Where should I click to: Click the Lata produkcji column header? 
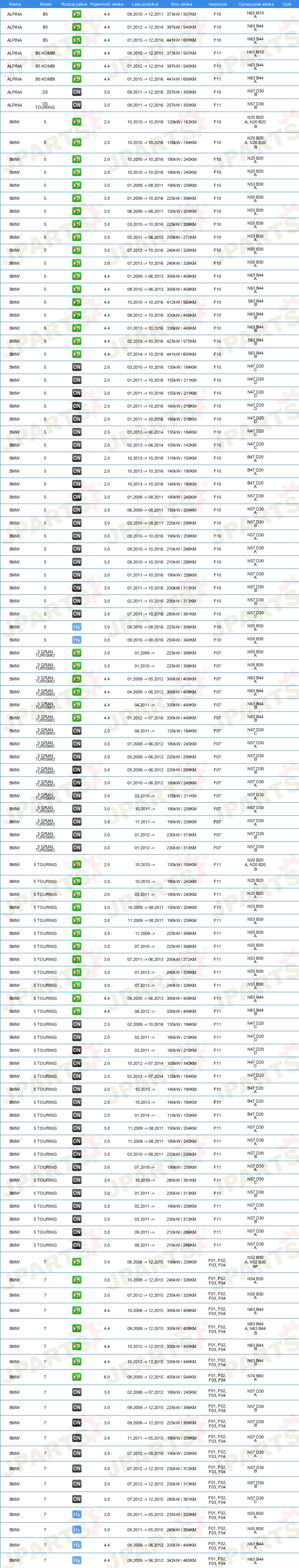(x=145, y=4)
